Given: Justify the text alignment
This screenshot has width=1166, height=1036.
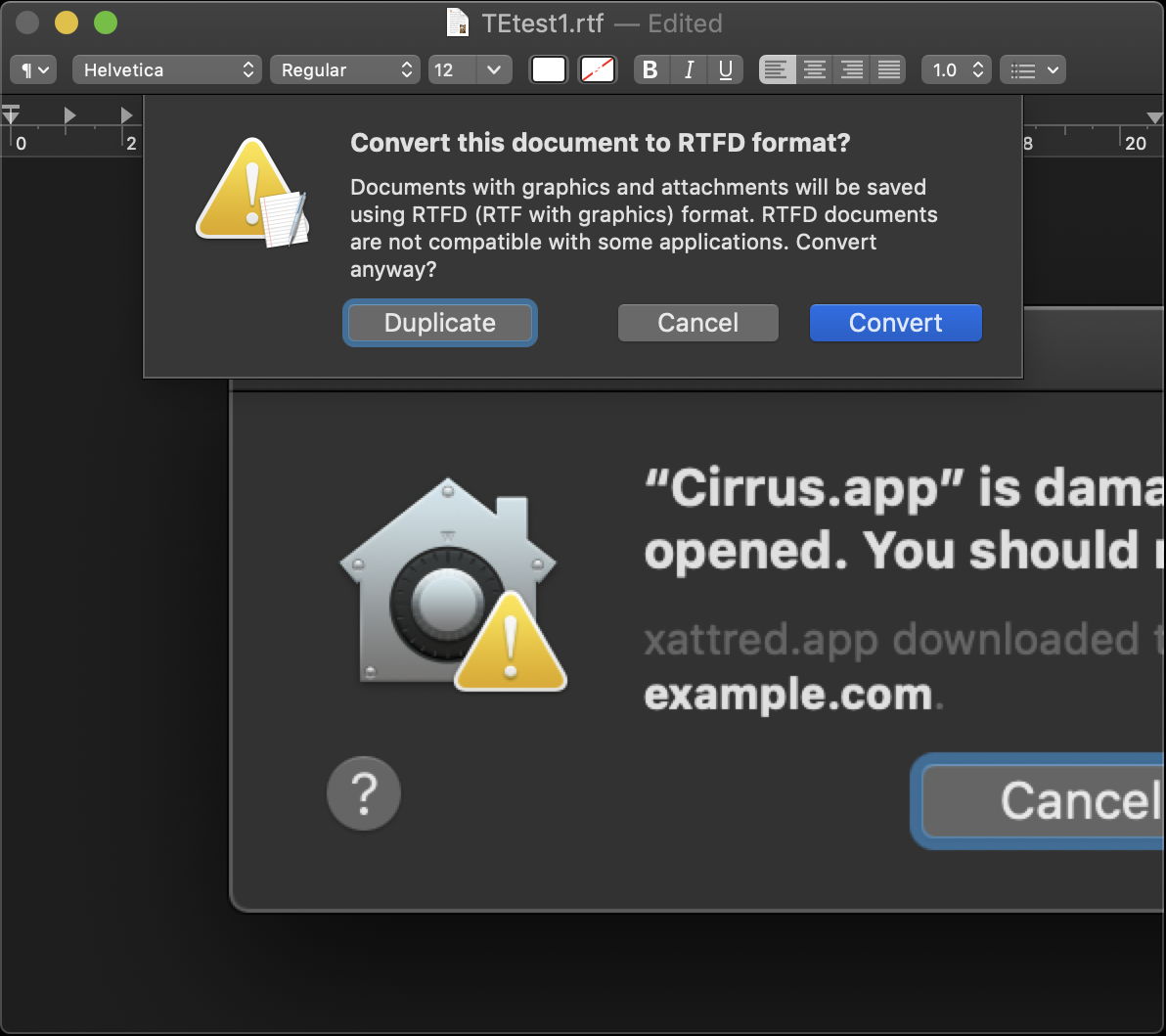Looking at the screenshot, I should click(x=889, y=70).
